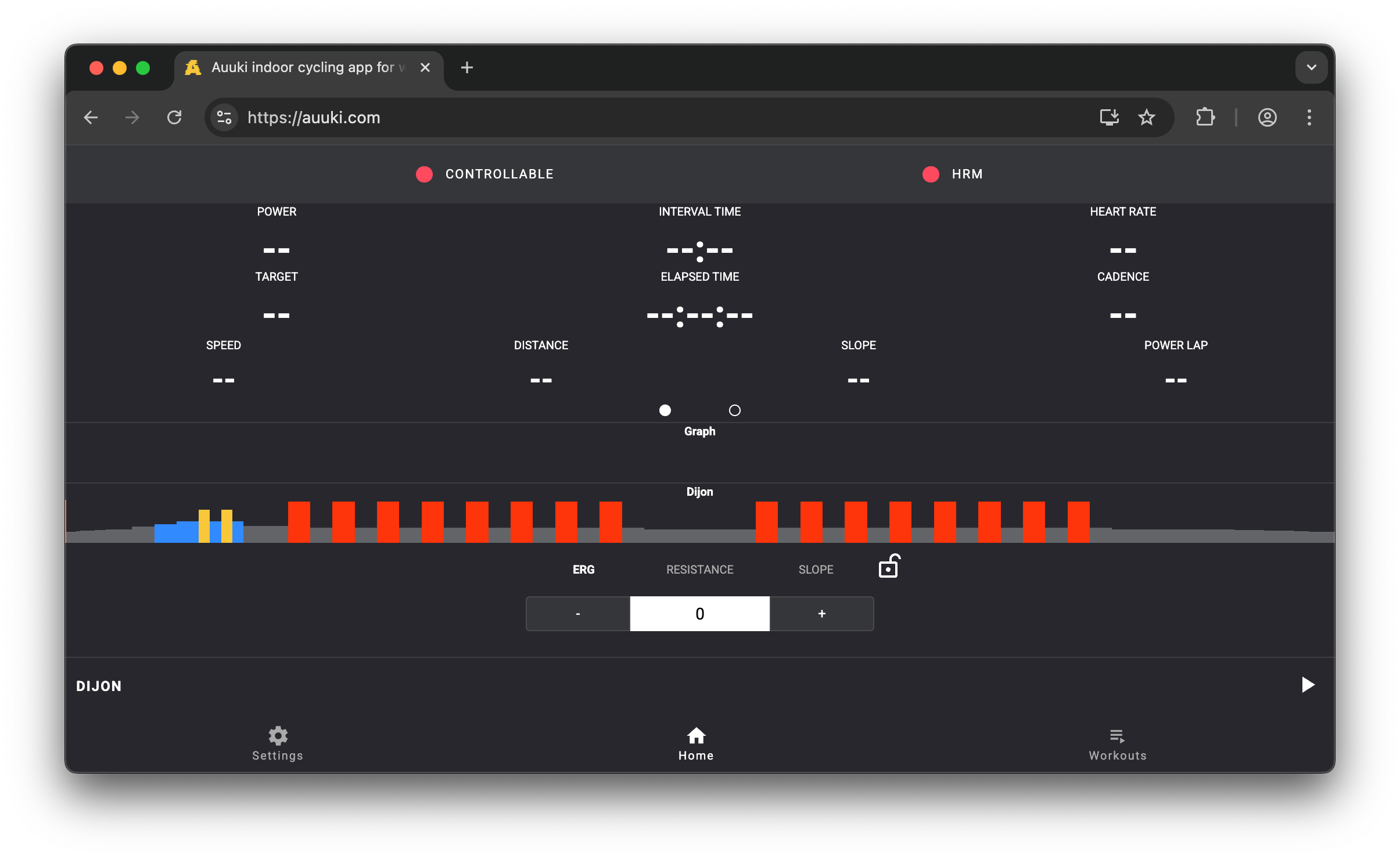Open Settings via gear icon
Viewport: 1400px width, 859px height.
pos(278,736)
